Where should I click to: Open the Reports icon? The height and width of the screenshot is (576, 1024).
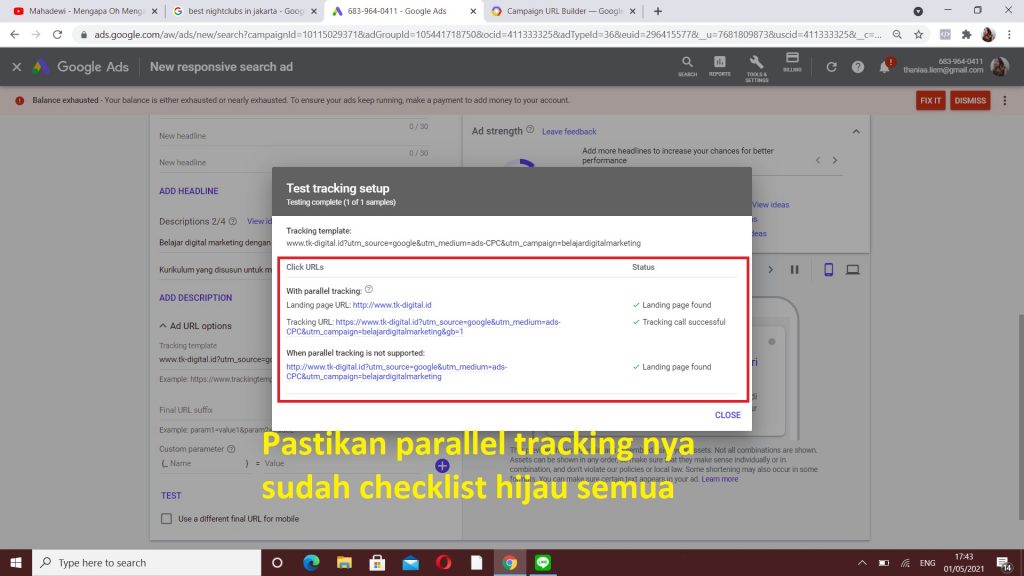coord(719,64)
